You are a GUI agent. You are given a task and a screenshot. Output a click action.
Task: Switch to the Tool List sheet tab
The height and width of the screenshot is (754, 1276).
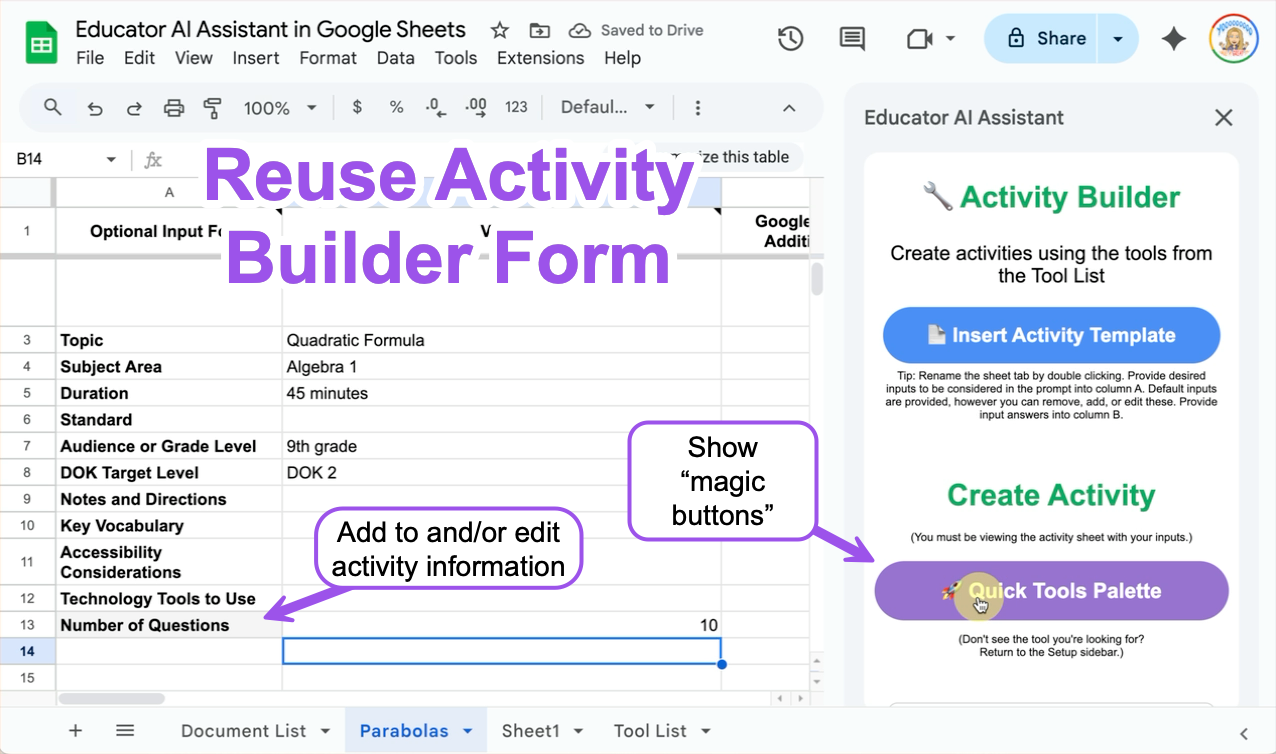[x=650, y=731]
